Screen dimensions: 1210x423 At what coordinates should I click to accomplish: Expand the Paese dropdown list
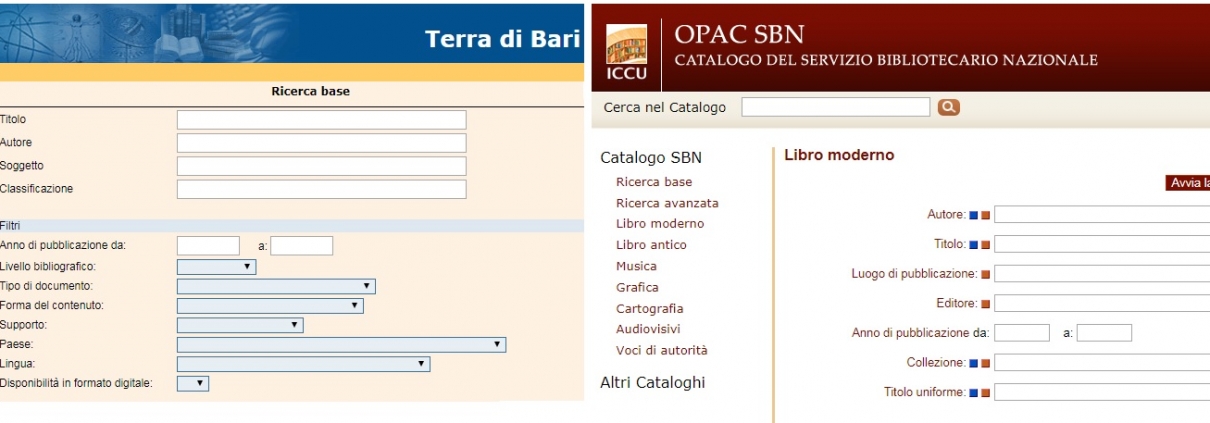coord(341,344)
